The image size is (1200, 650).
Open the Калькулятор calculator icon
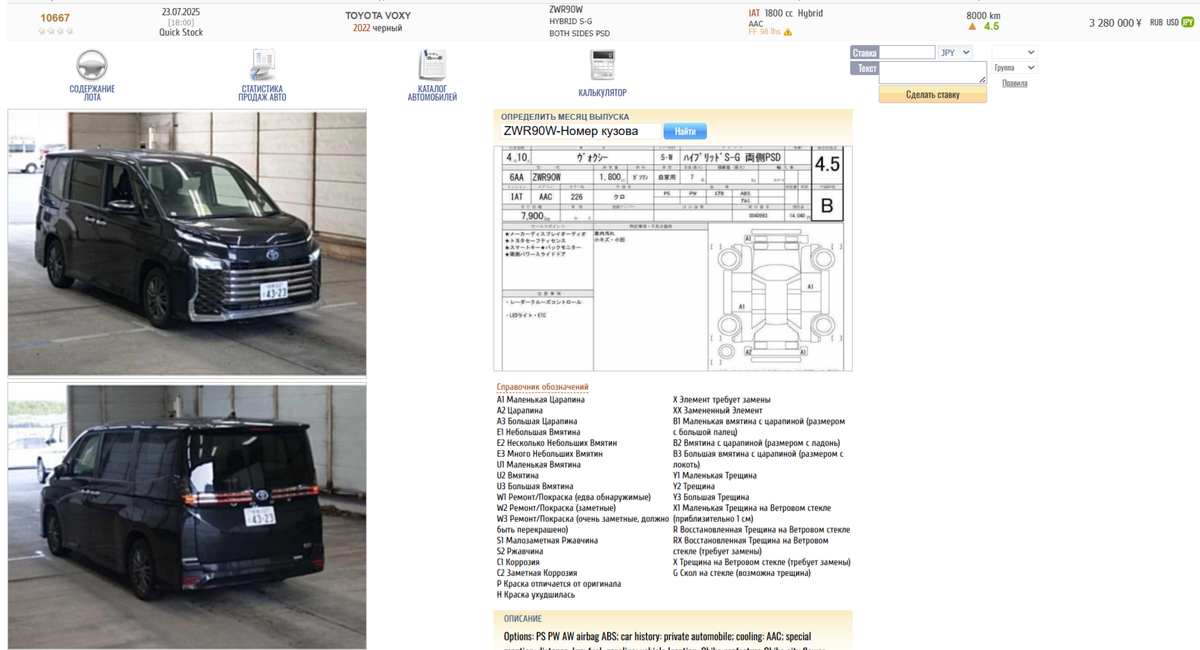click(x=602, y=66)
